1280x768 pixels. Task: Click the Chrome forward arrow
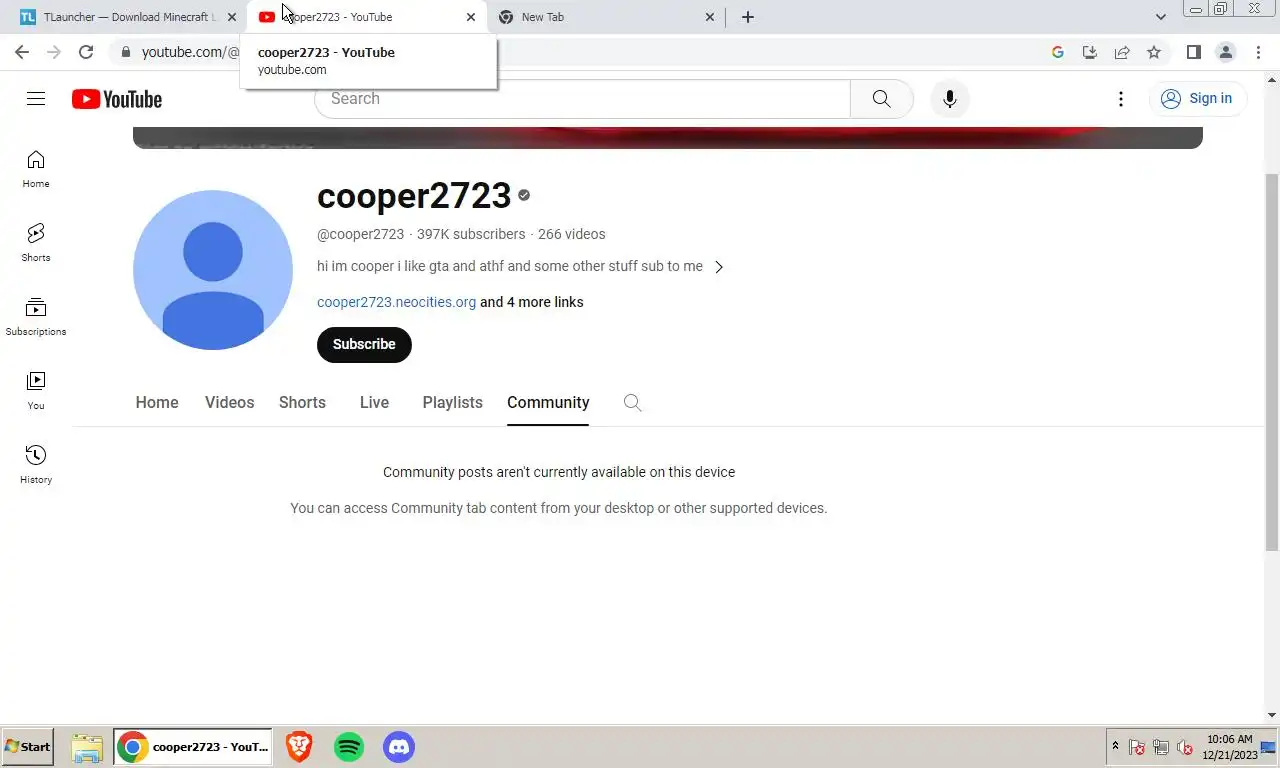tap(54, 52)
